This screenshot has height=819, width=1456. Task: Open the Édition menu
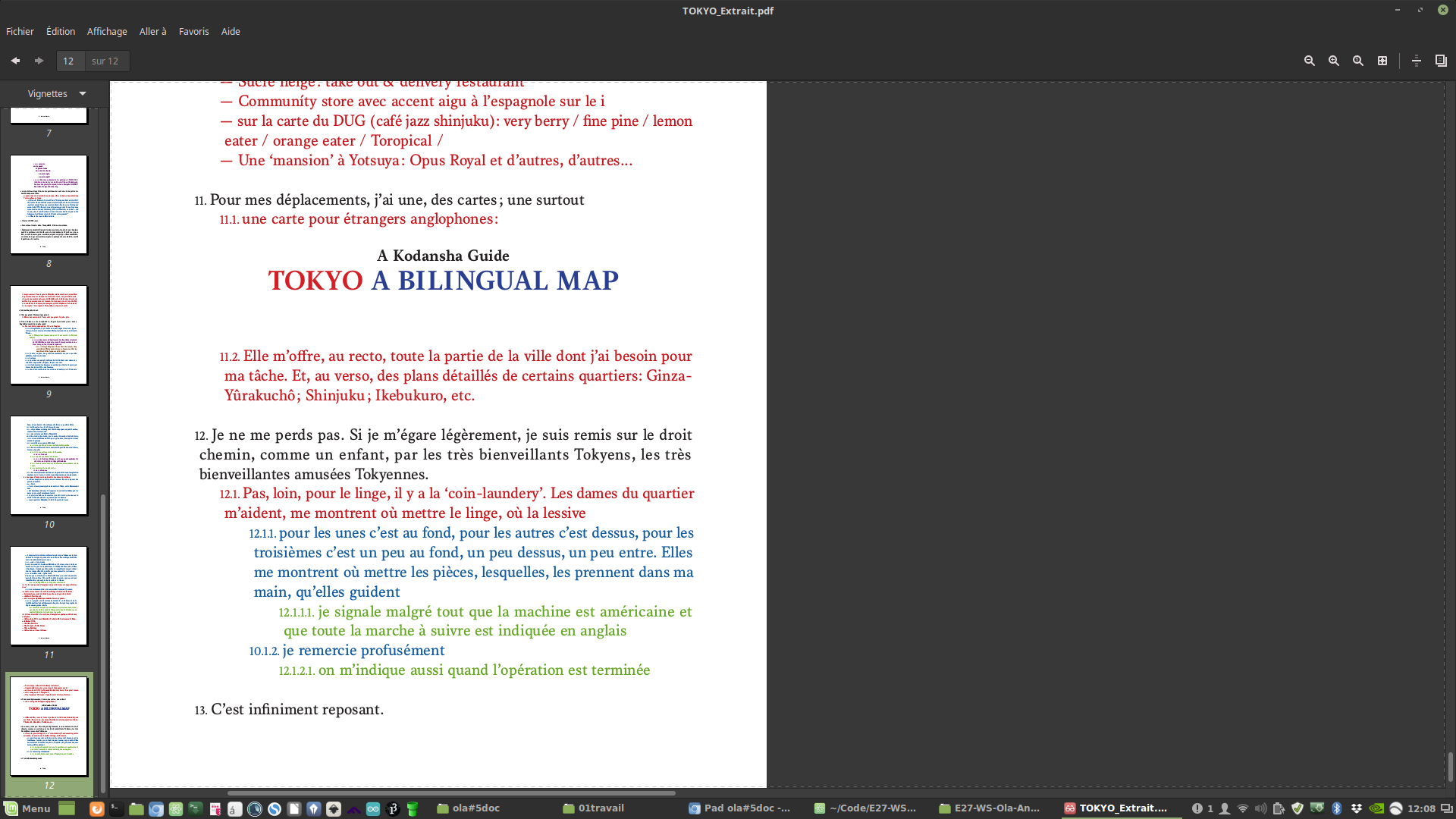tap(61, 31)
